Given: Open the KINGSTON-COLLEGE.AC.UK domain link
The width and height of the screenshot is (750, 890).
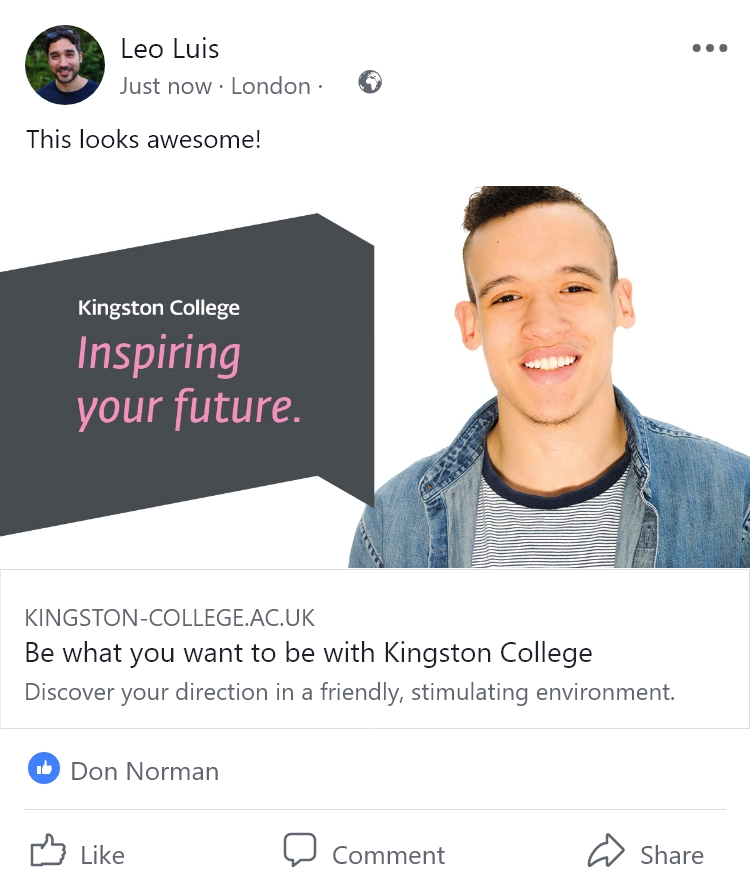Looking at the screenshot, I should point(170,617).
